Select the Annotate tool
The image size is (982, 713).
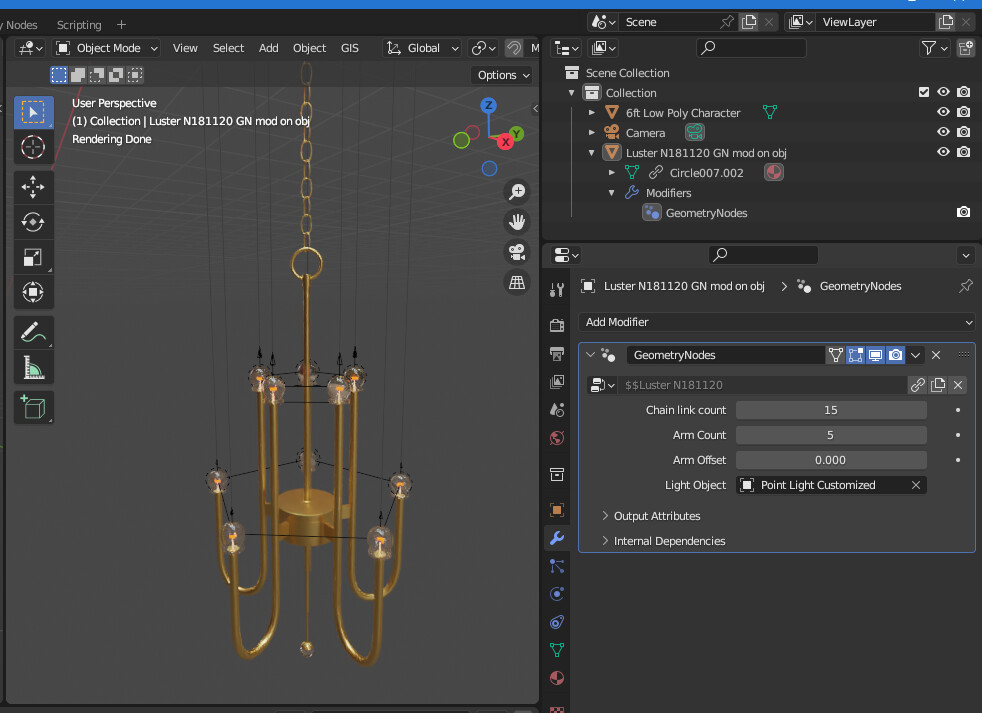33,333
